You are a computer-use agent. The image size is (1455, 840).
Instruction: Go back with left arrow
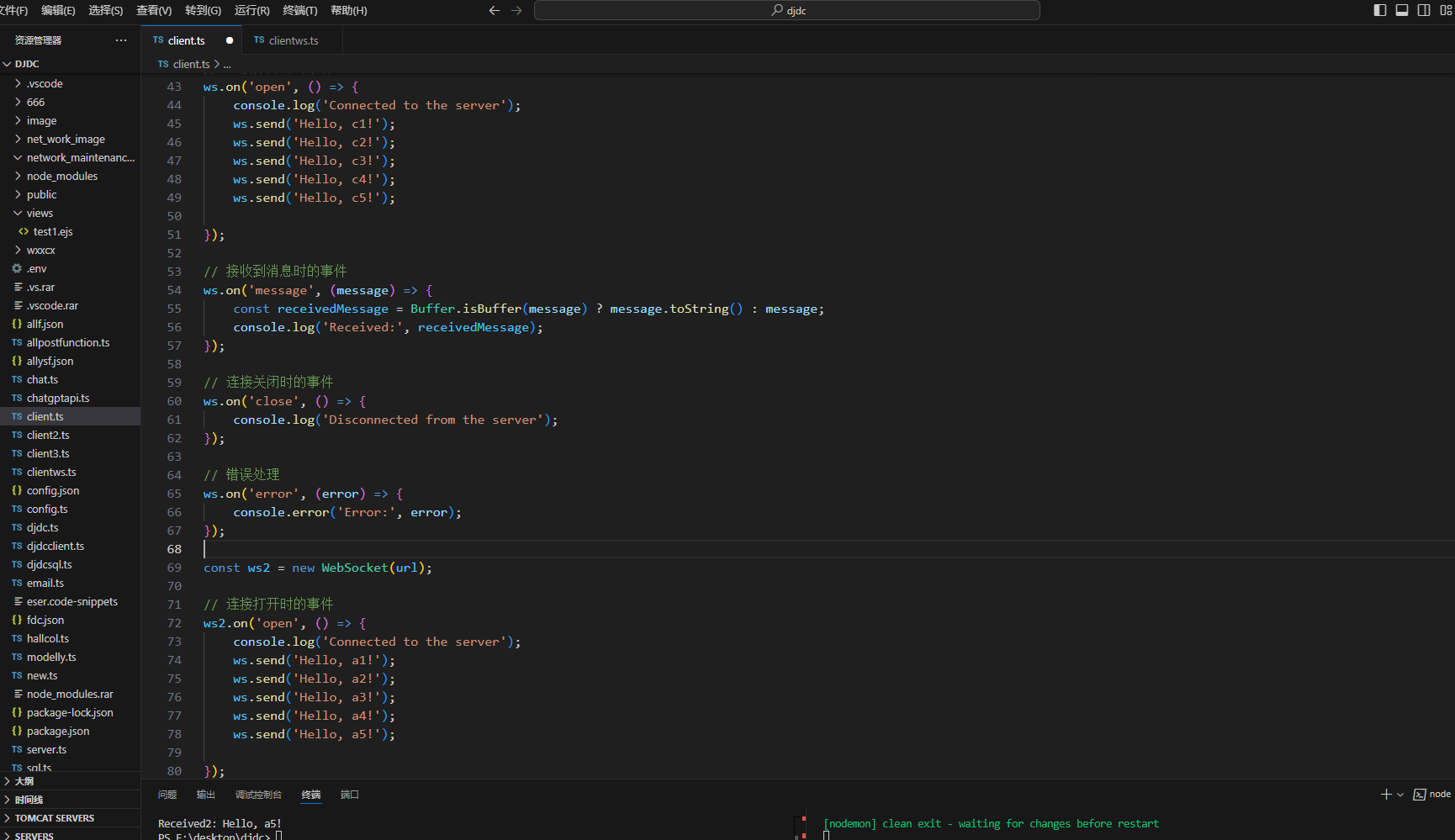(x=495, y=10)
